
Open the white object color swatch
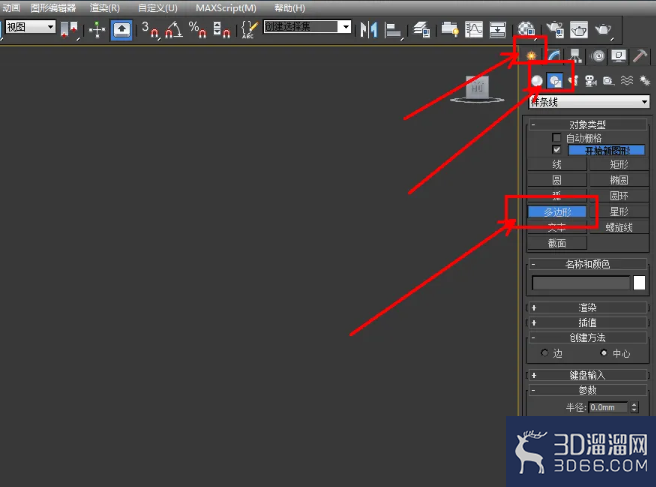click(x=639, y=283)
